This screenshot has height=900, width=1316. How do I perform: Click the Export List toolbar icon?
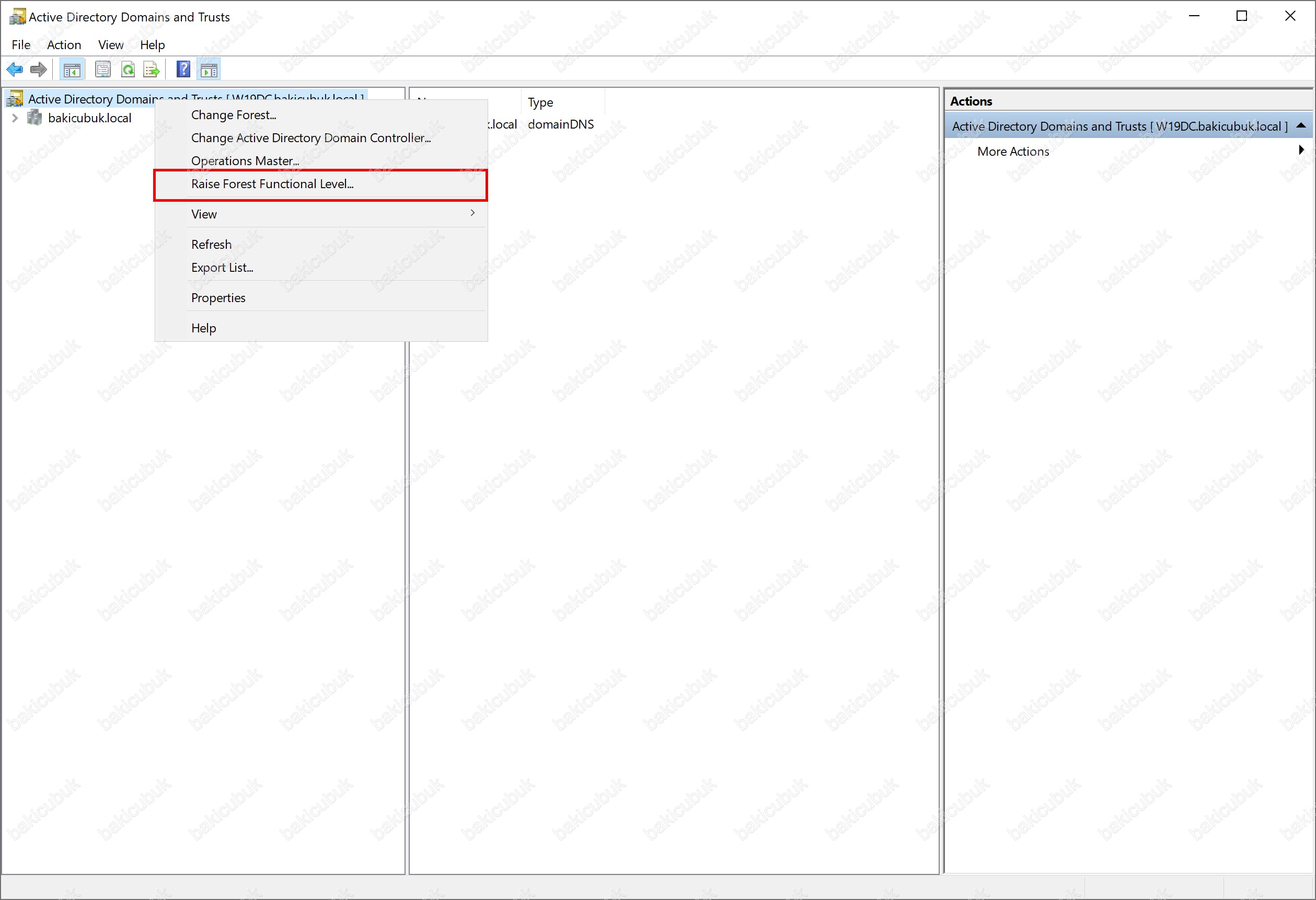(x=152, y=70)
